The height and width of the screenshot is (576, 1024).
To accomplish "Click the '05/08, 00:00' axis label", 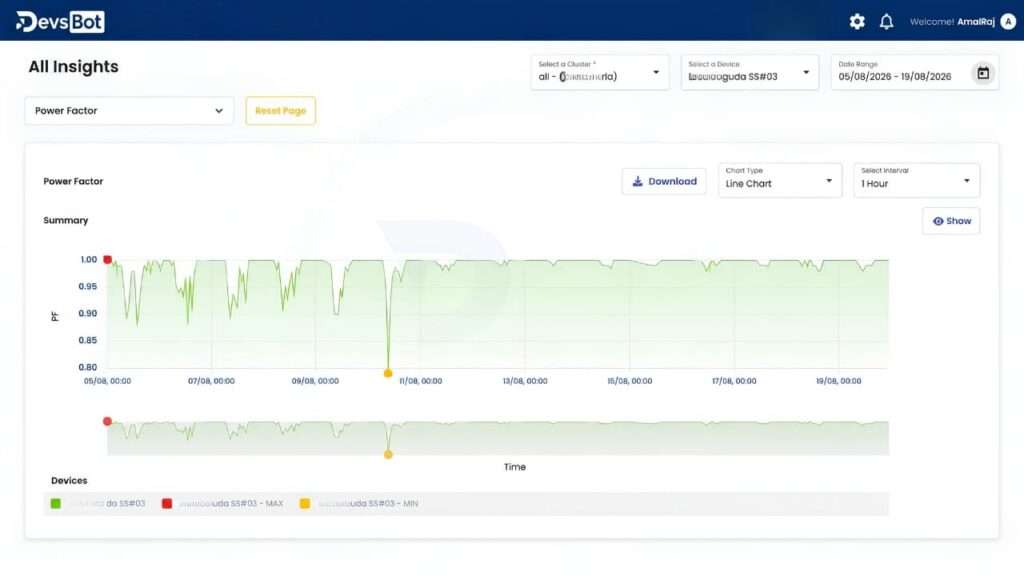I will click(x=107, y=381).
